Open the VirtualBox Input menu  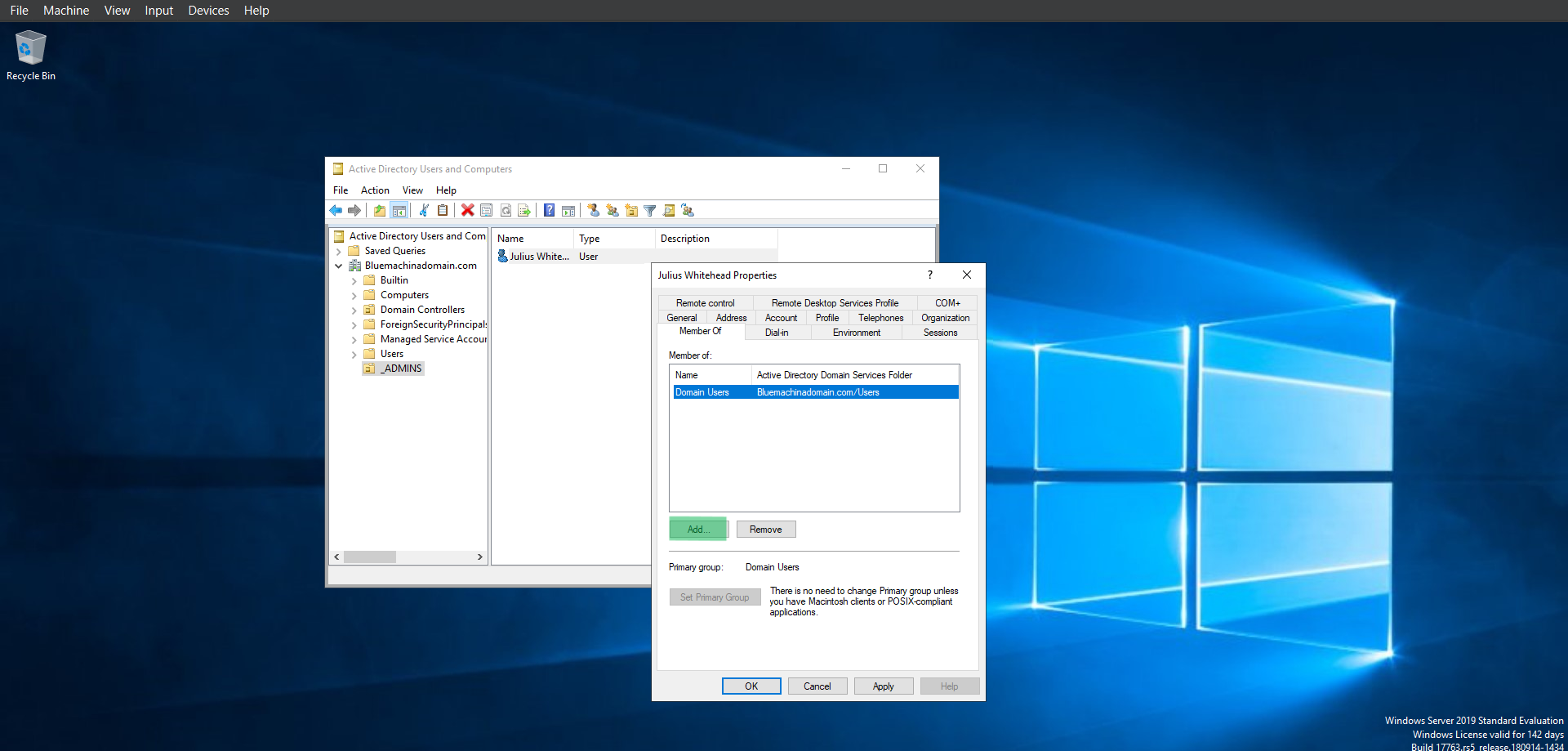coord(158,11)
